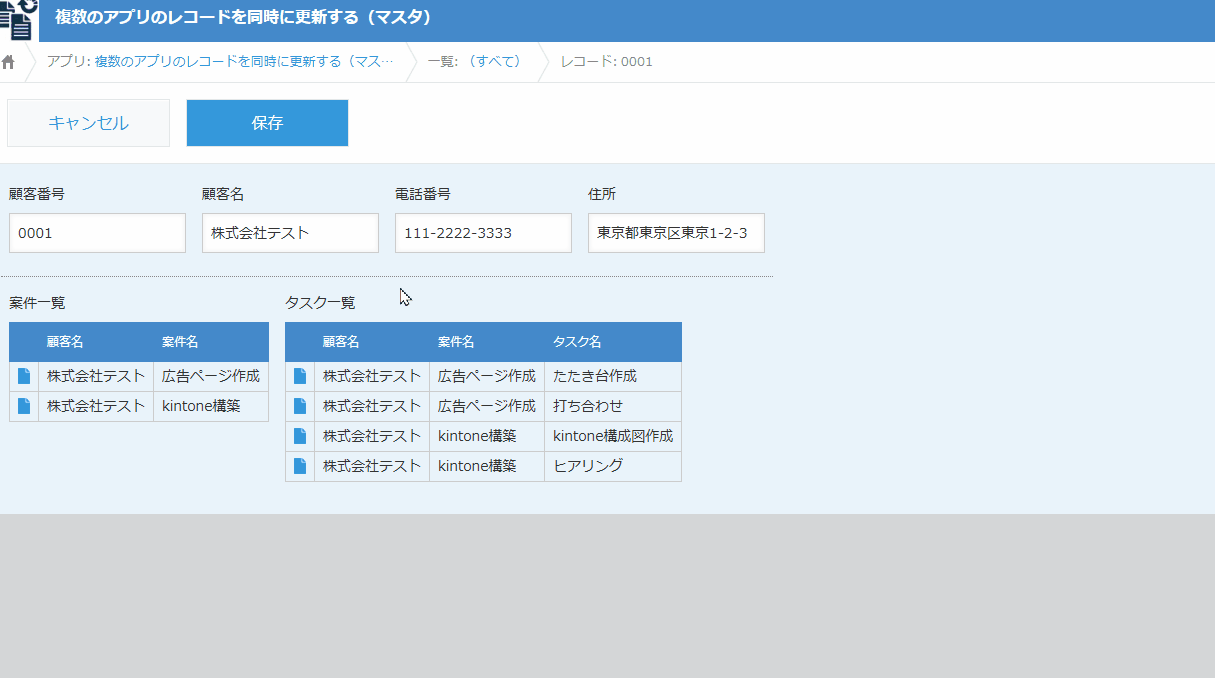This screenshot has height=678, width=1215.
Task: Select 案件名 column header in タスク一覧
Action: click(x=487, y=342)
